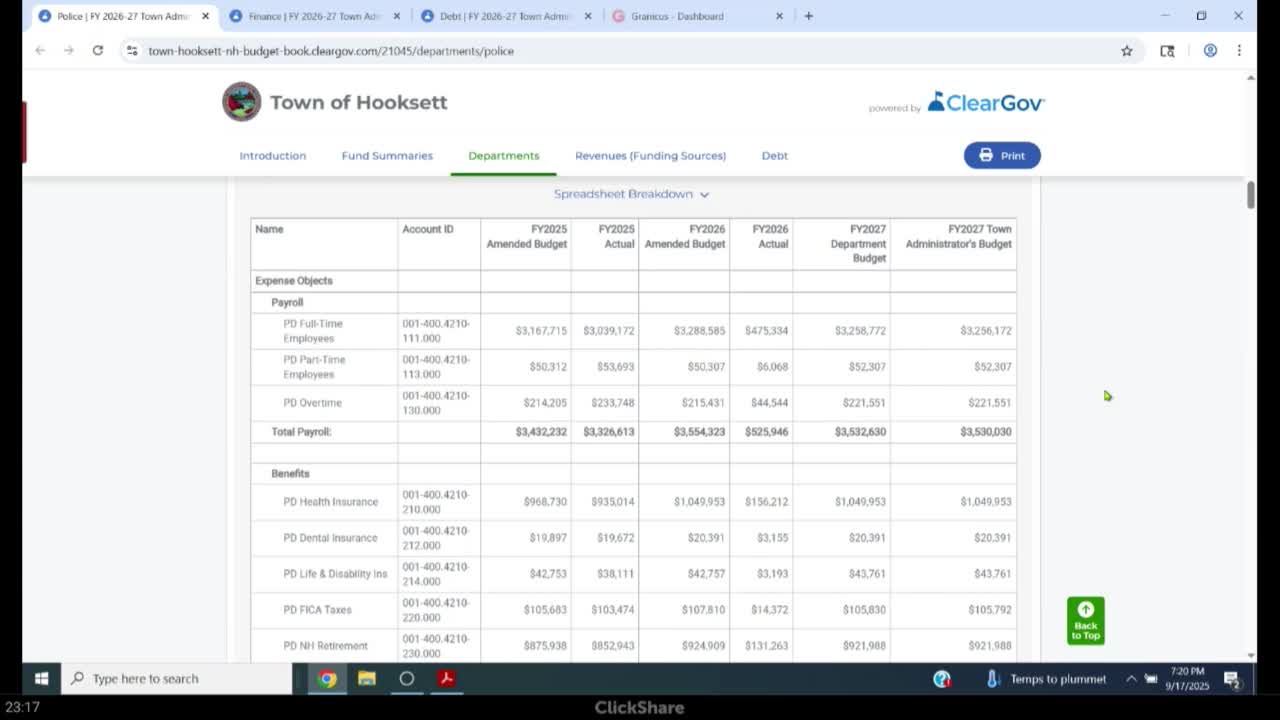Click the PD Dental Insurance row label
Viewport: 1280px width, 720px height.
(330, 538)
